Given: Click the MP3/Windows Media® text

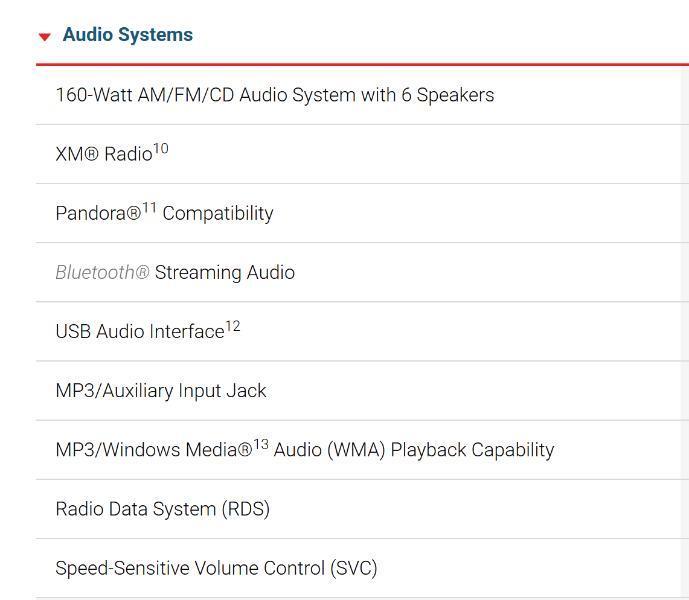Looking at the screenshot, I should tap(153, 450).
